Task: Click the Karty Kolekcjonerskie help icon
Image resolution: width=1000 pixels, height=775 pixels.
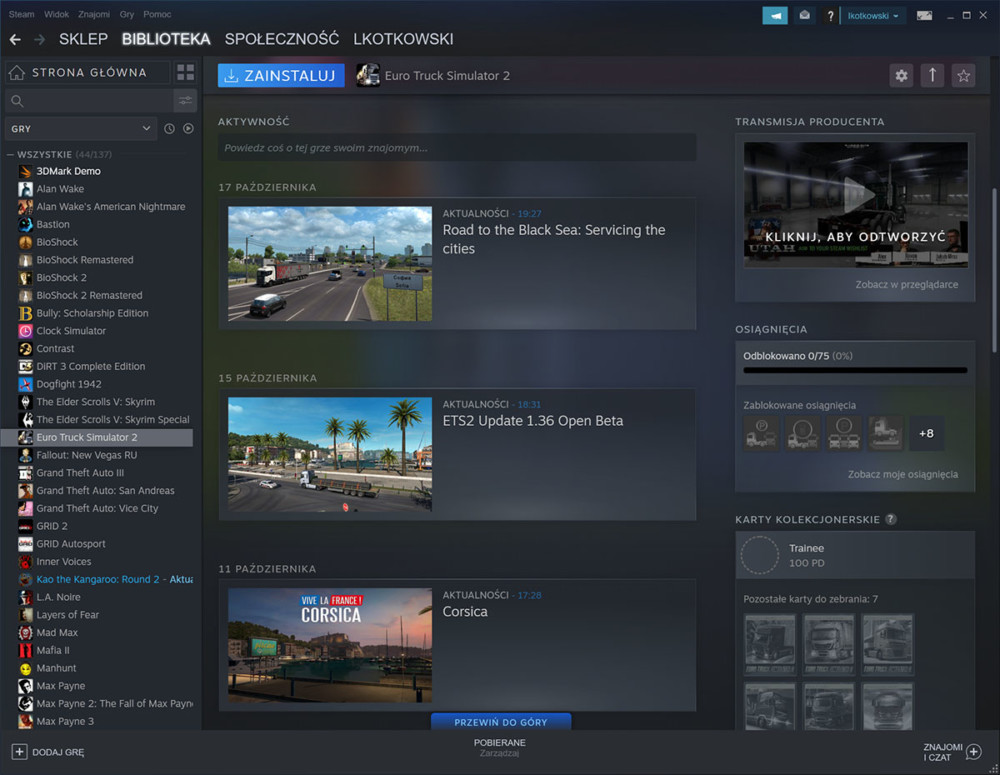Action: pos(891,519)
